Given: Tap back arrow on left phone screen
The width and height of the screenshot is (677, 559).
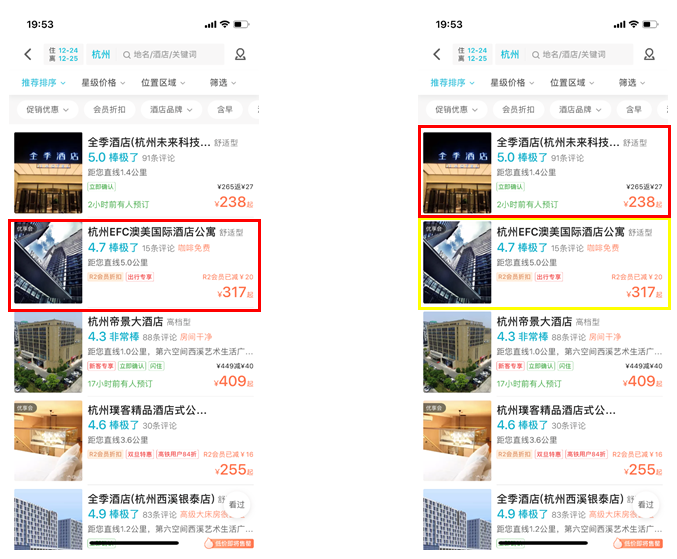Looking at the screenshot, I should [28, 54].
